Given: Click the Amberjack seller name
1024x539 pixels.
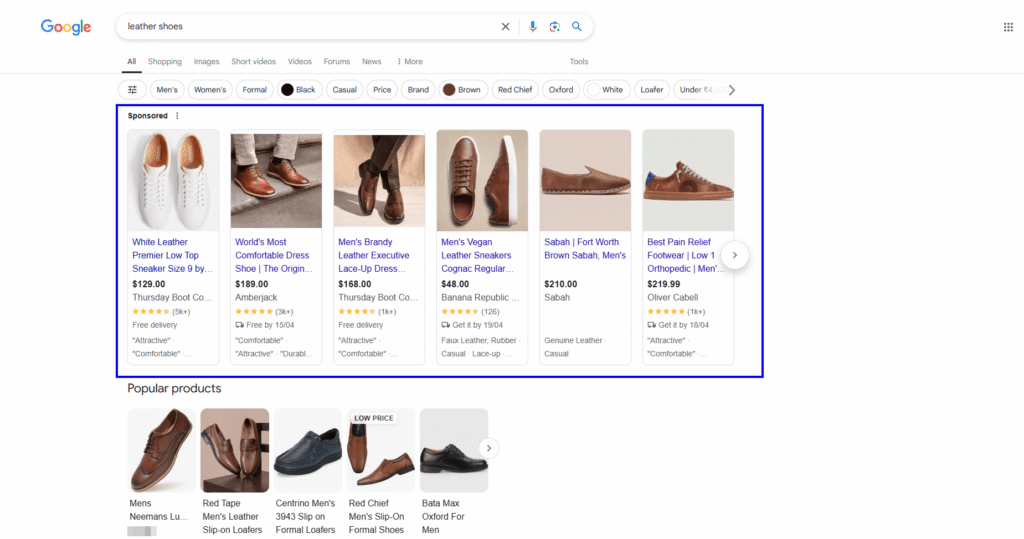Looking at the screenshot, I should coord(256,297).
